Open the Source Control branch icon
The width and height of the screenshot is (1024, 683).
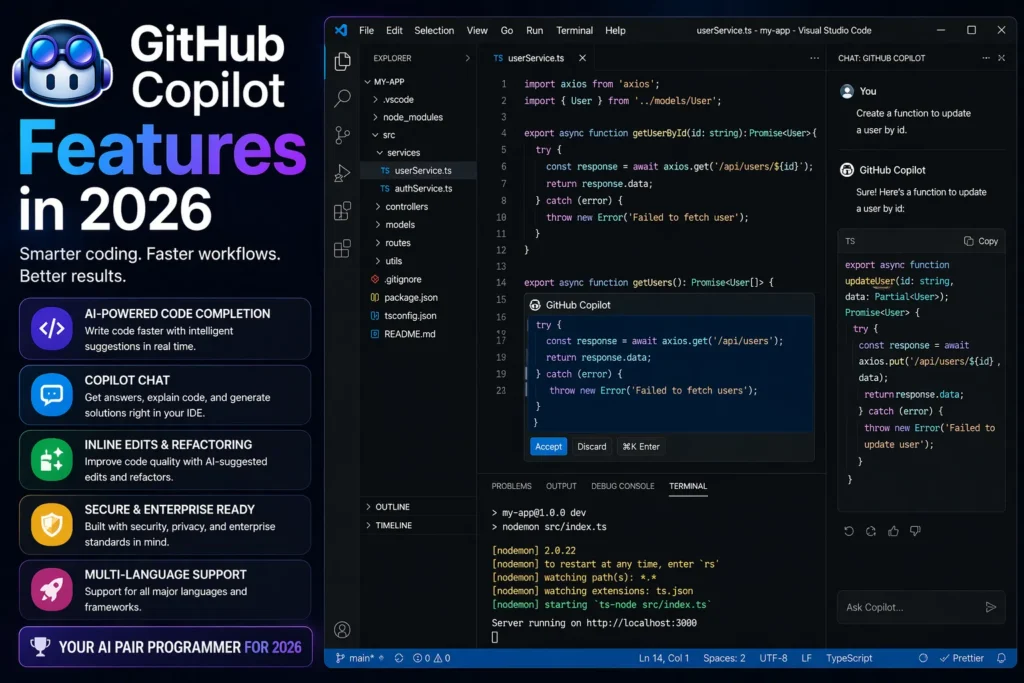342,135
